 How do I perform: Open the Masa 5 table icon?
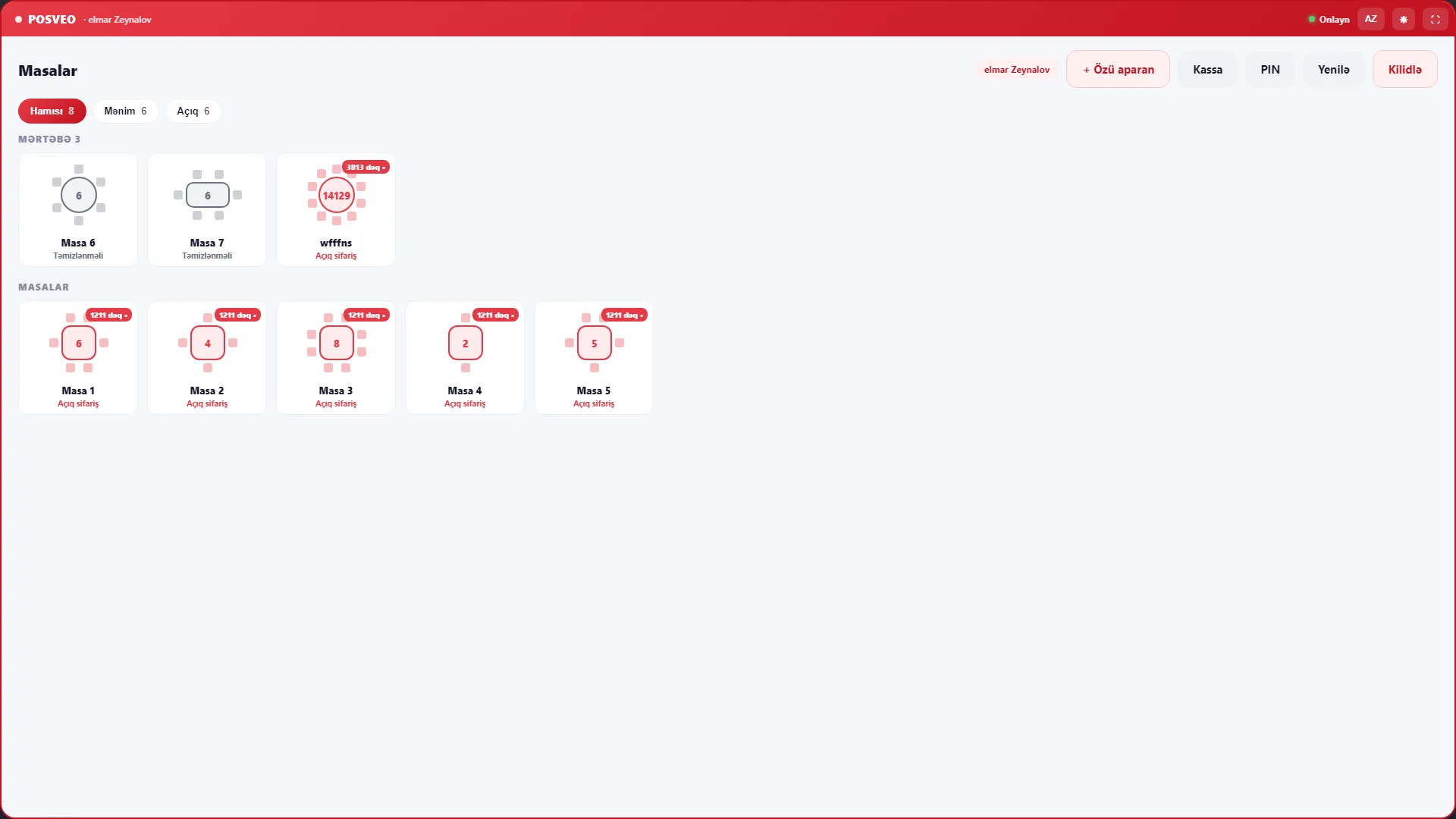click(595, 344)
